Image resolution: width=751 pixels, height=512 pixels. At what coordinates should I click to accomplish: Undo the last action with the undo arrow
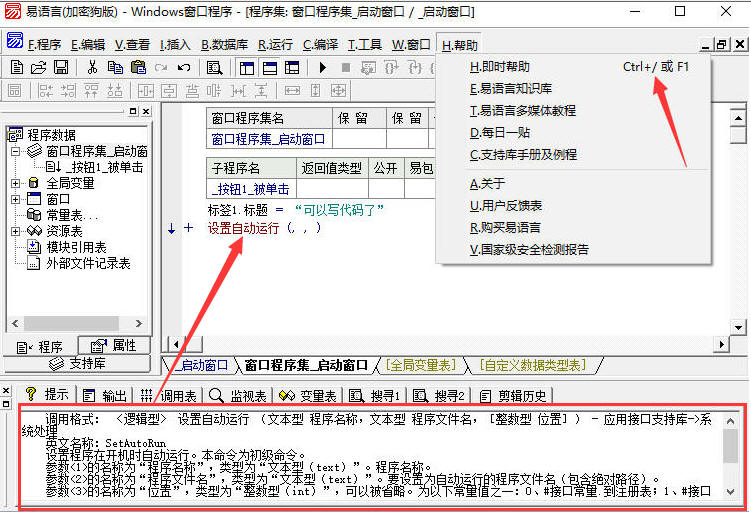pos(184,68)
